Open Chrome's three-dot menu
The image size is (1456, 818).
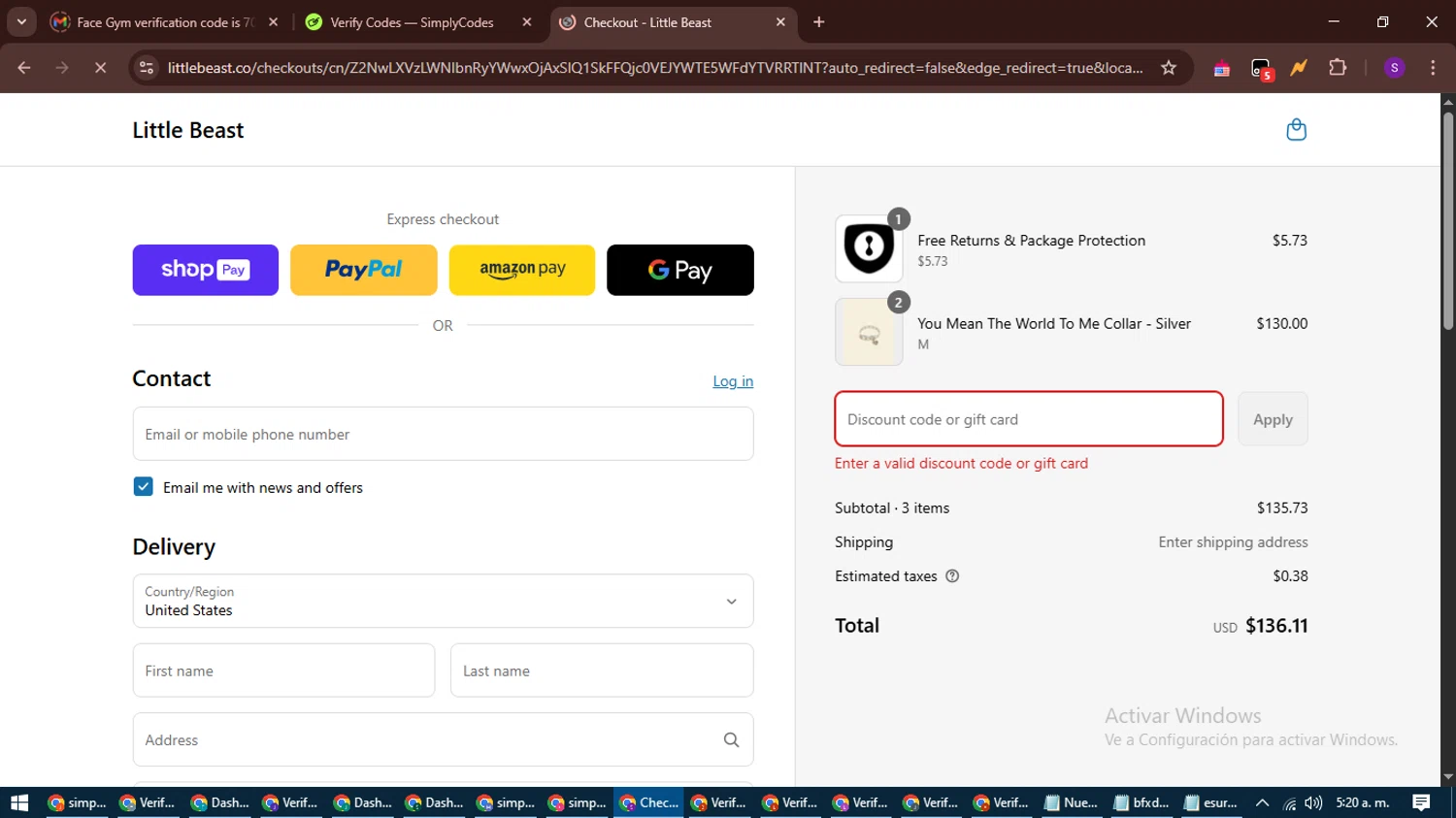pos(1433,68)
